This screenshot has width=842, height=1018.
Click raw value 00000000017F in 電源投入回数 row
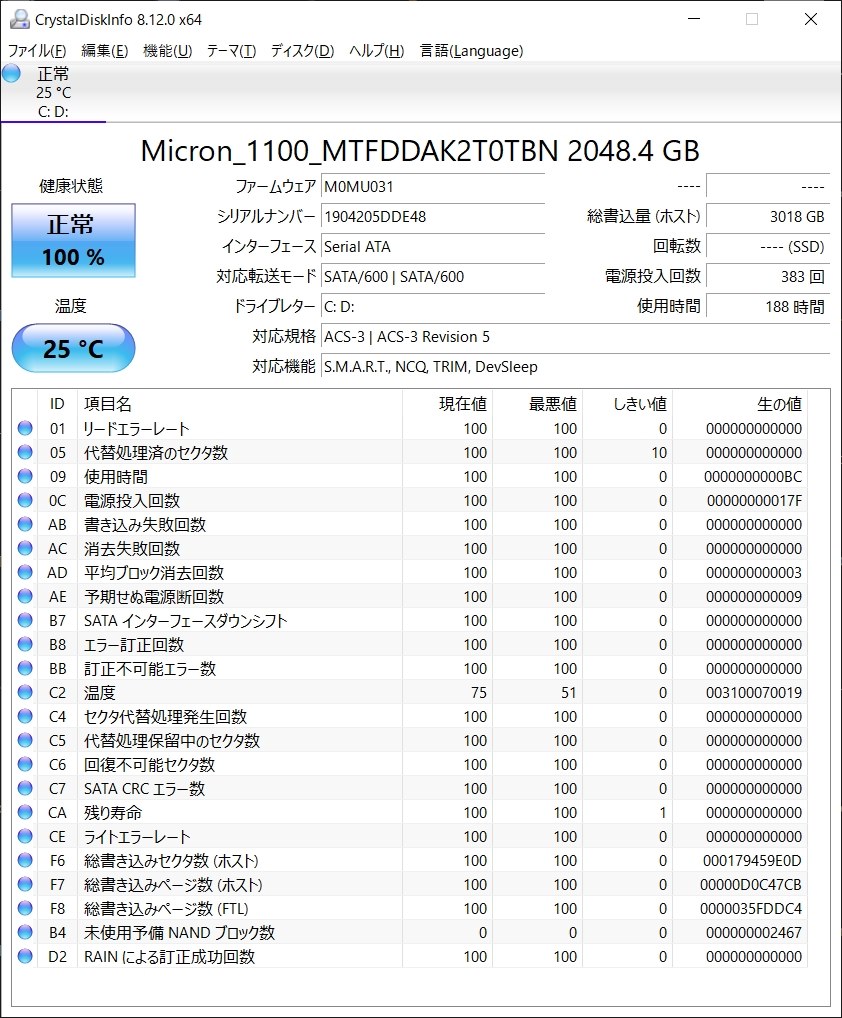click(x=754, y=501)
